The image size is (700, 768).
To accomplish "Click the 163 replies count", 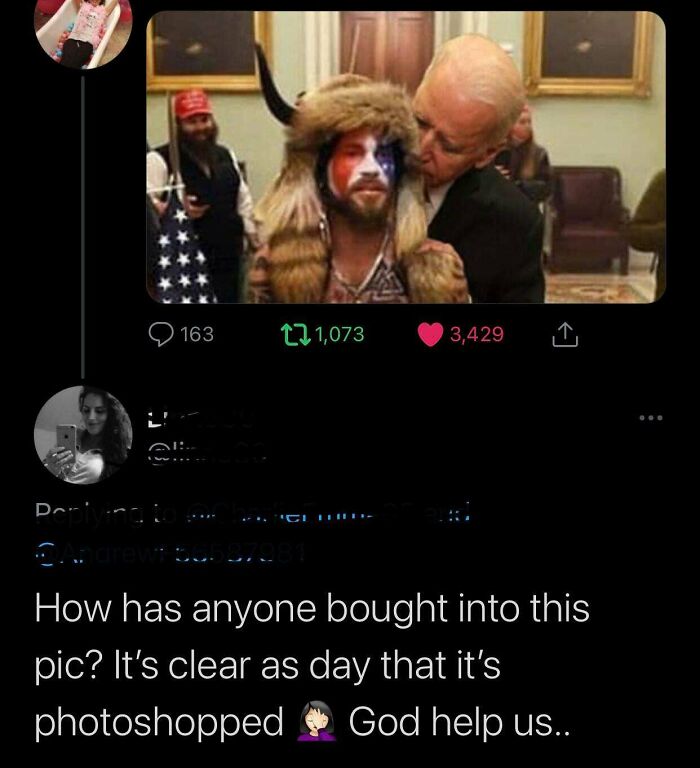I will 197,335.
